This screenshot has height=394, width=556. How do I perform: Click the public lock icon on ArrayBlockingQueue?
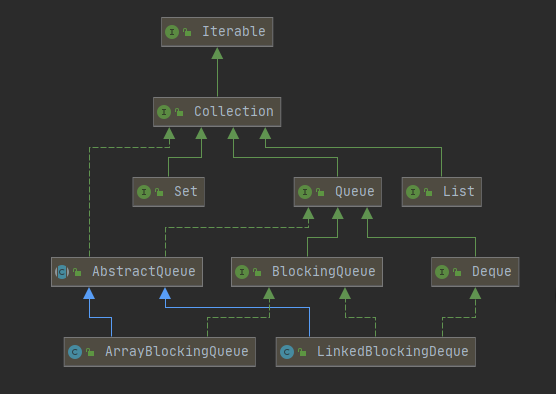[x=90, y=352]
